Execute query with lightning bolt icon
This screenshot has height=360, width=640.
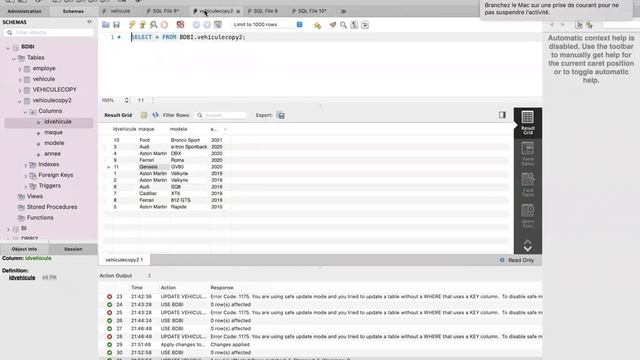[x=132, y=25]
